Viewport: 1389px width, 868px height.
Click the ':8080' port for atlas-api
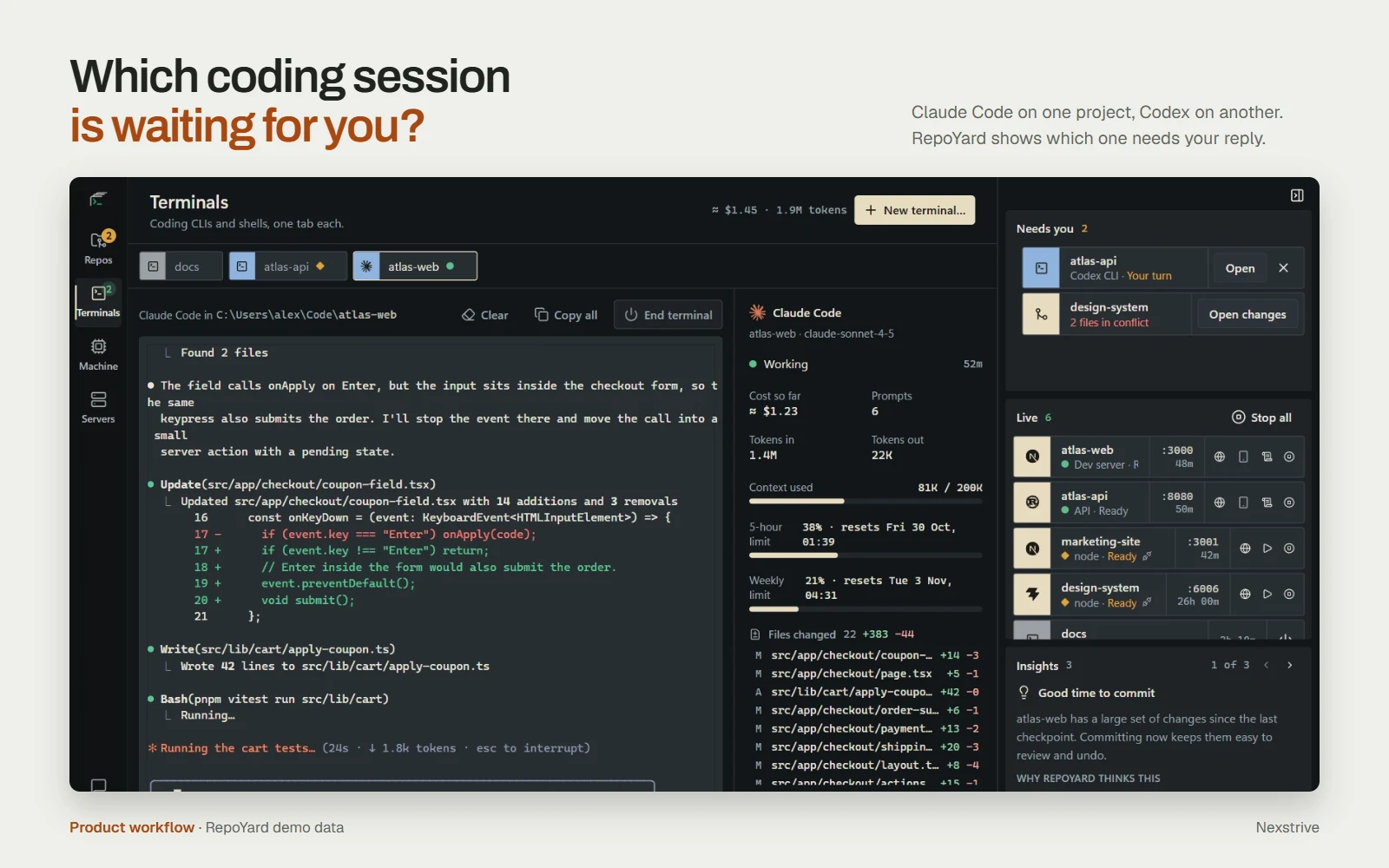click(1177, 496)
